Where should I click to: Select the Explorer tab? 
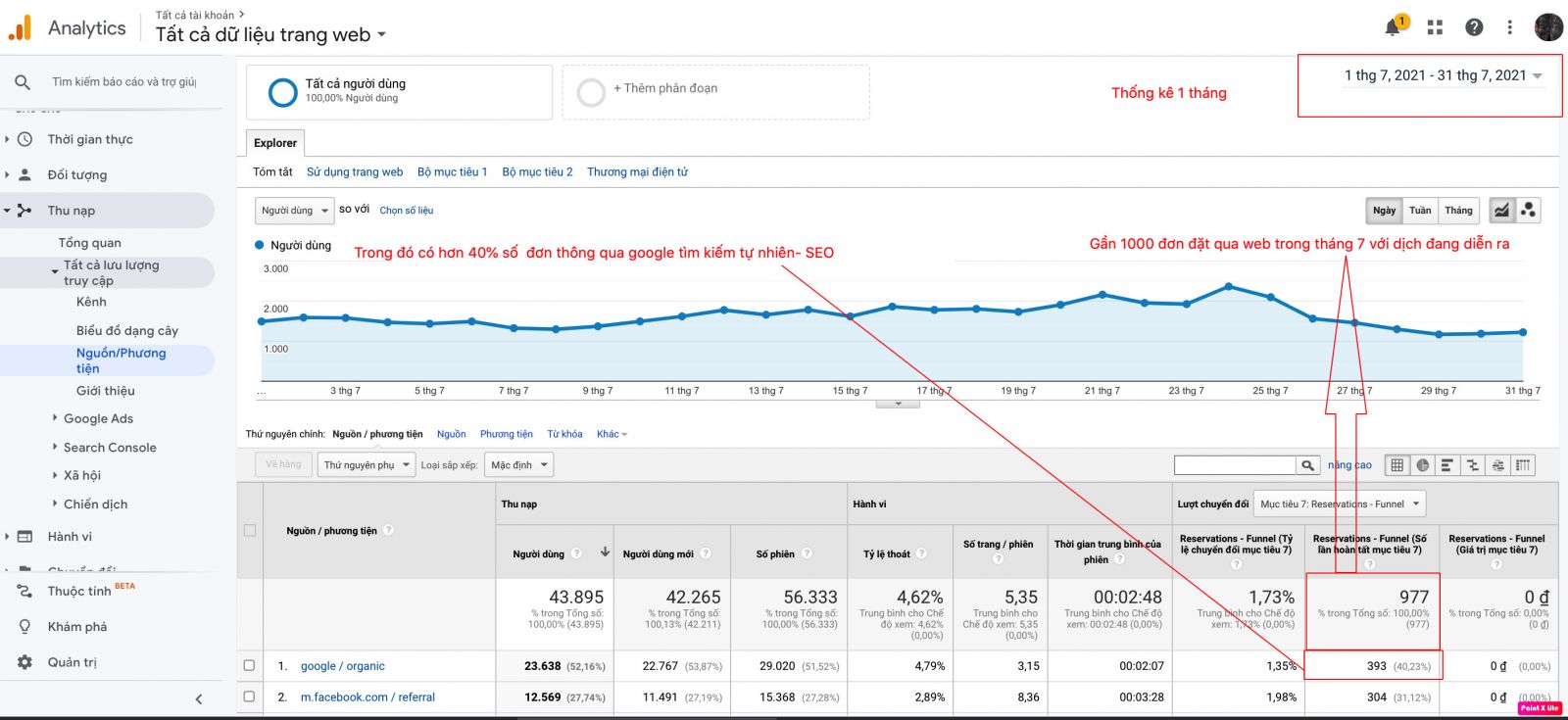(x=275, y=143)
